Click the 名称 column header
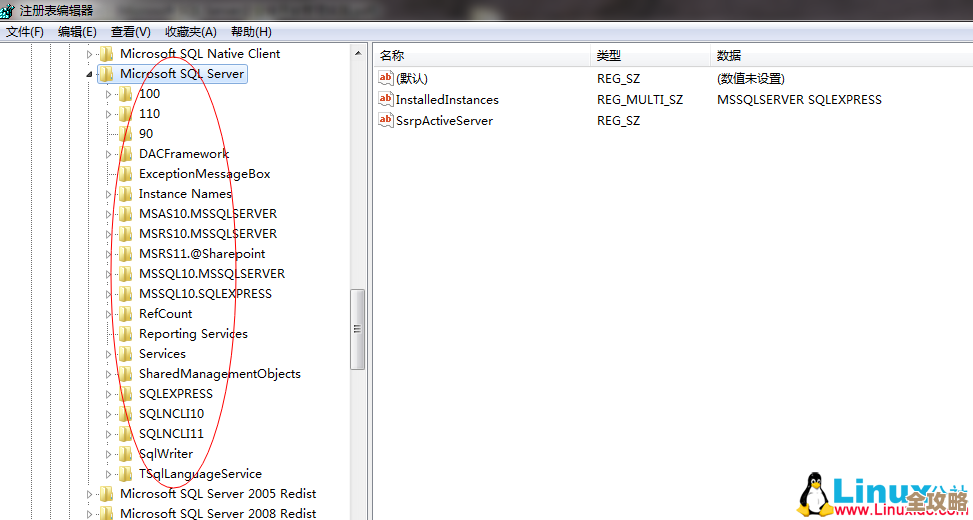This screenshot has height=520, width=973. point(392,56)
